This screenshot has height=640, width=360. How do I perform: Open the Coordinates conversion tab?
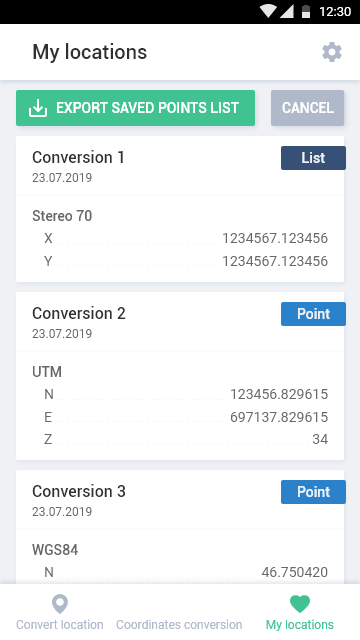coord(179,624)
